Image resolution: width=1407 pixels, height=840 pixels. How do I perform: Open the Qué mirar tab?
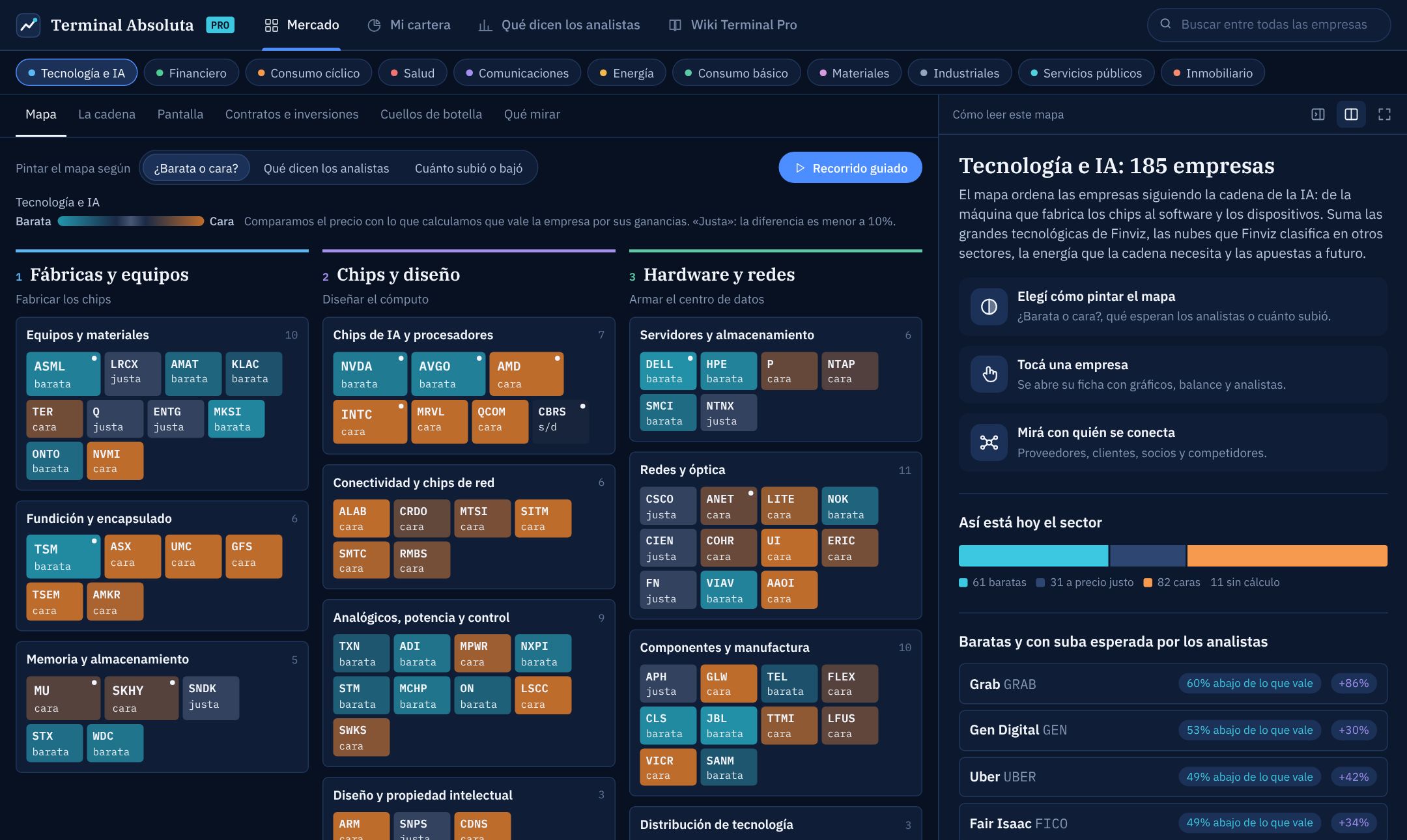(x=532, y=115)
